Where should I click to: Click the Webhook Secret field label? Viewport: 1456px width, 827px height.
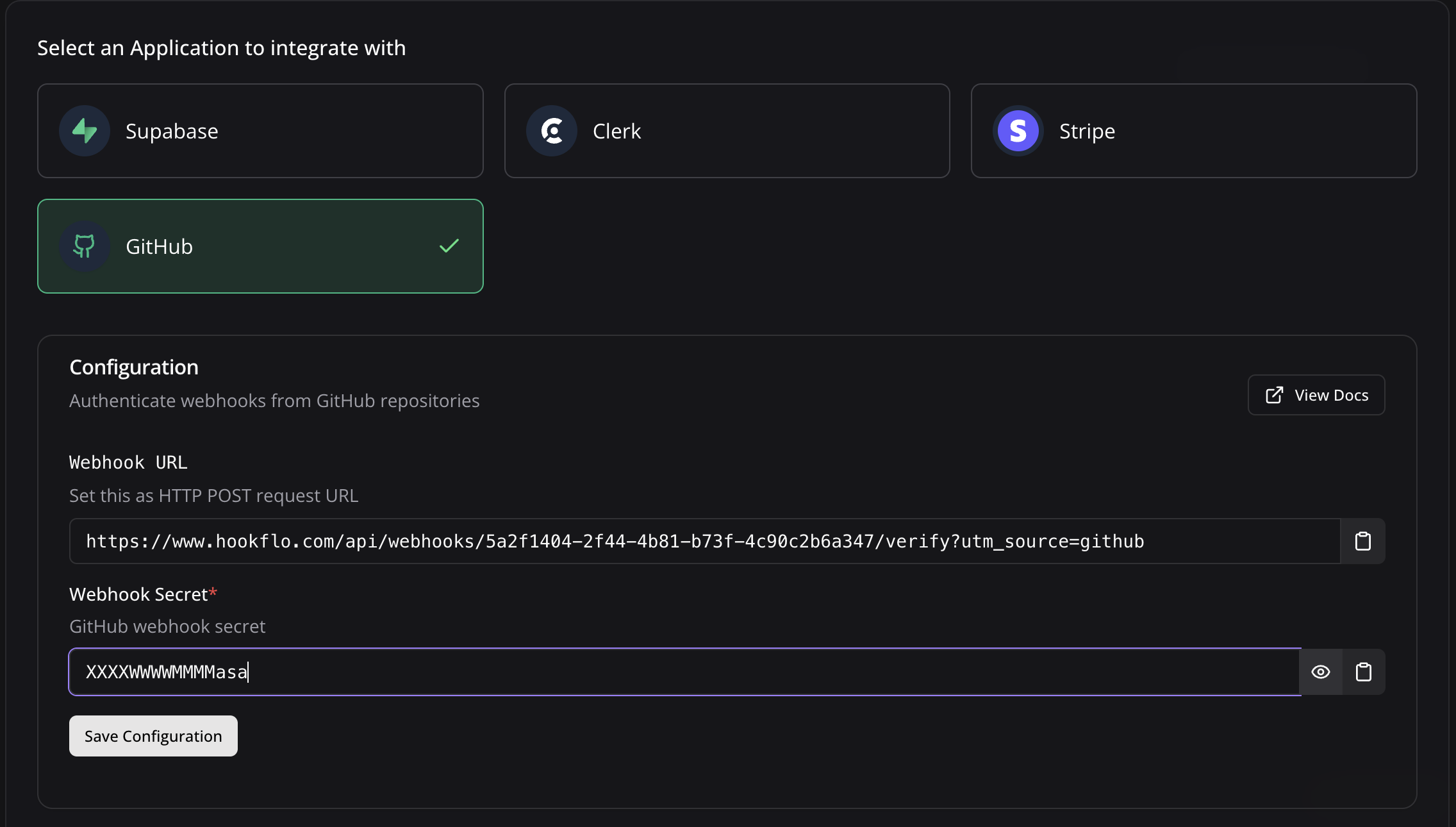138,594
